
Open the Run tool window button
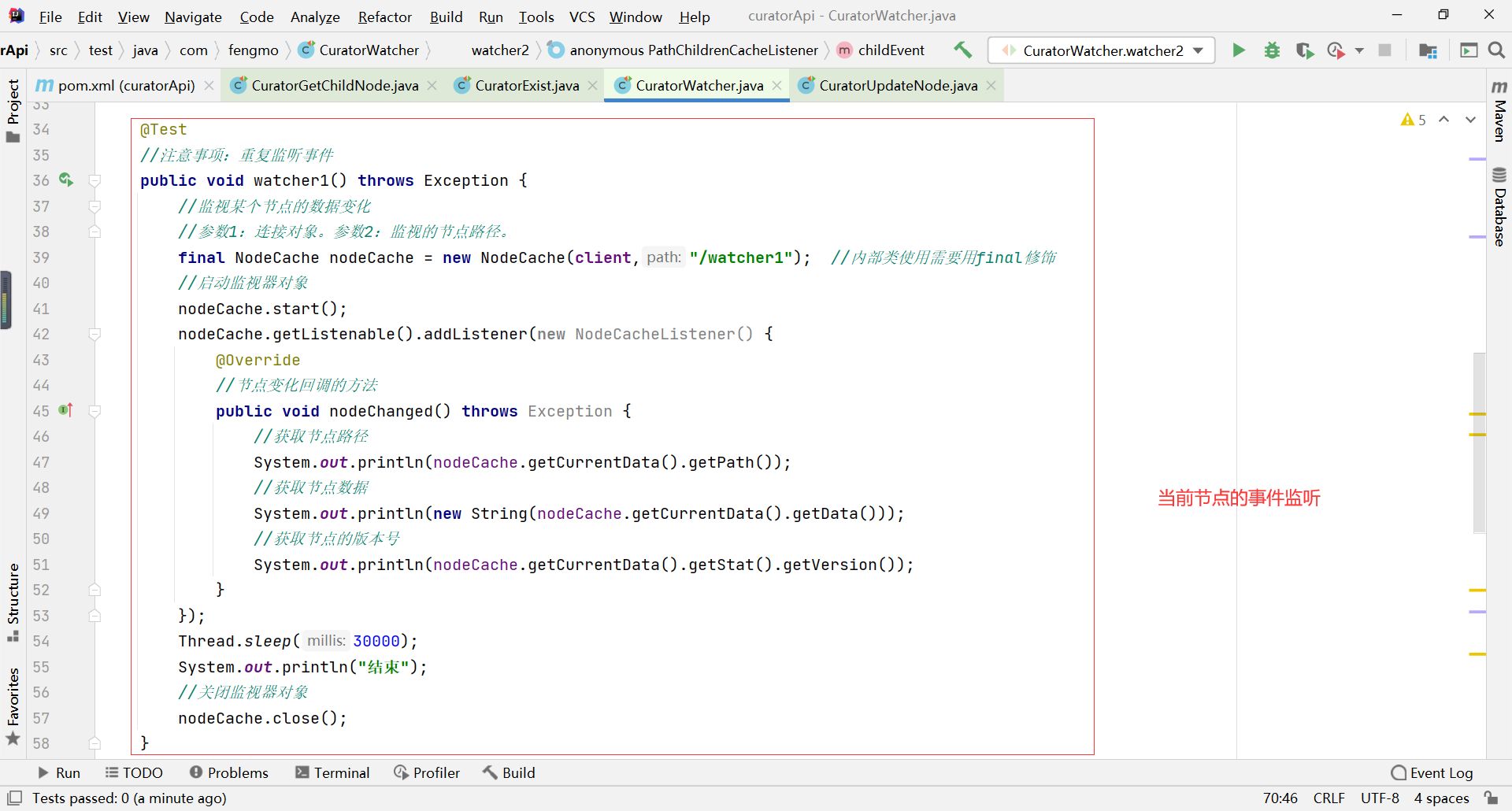point(60,772)
